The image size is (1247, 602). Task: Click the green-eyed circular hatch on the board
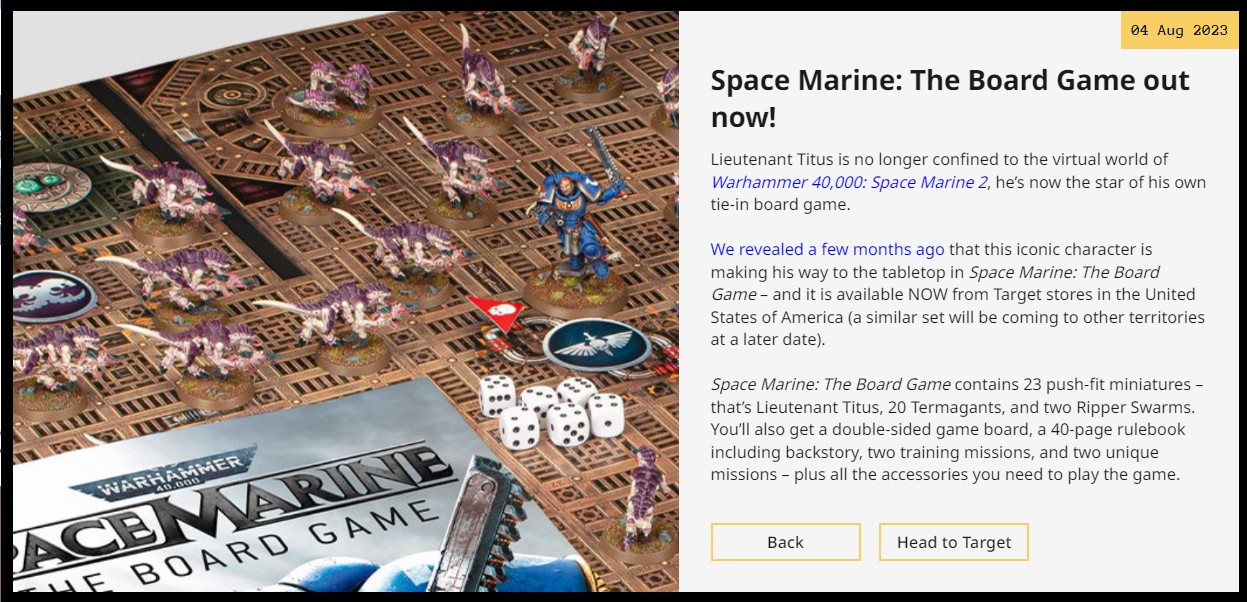point(47,188)
